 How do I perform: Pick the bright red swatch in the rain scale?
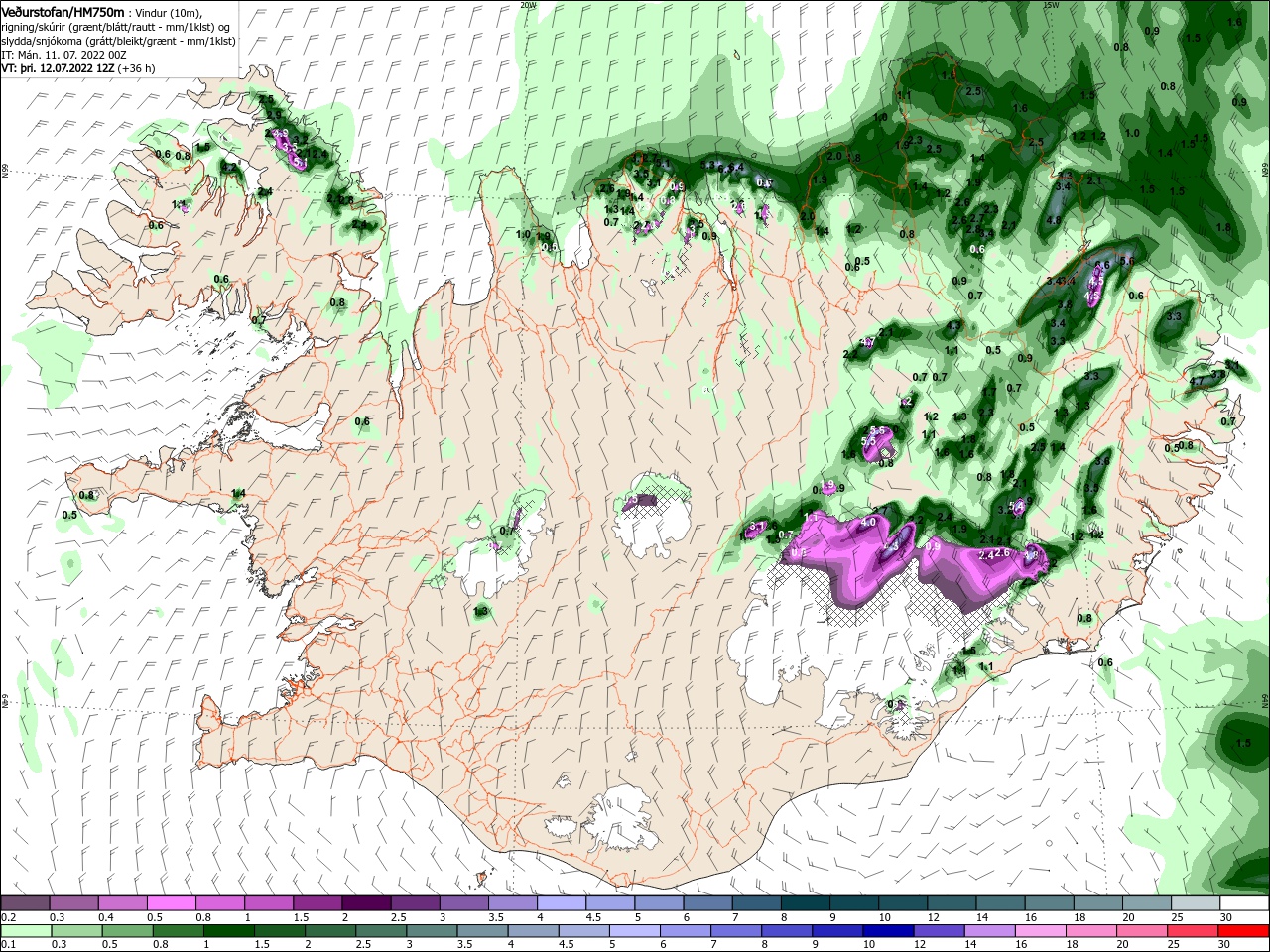click(x=1244, y=931)
